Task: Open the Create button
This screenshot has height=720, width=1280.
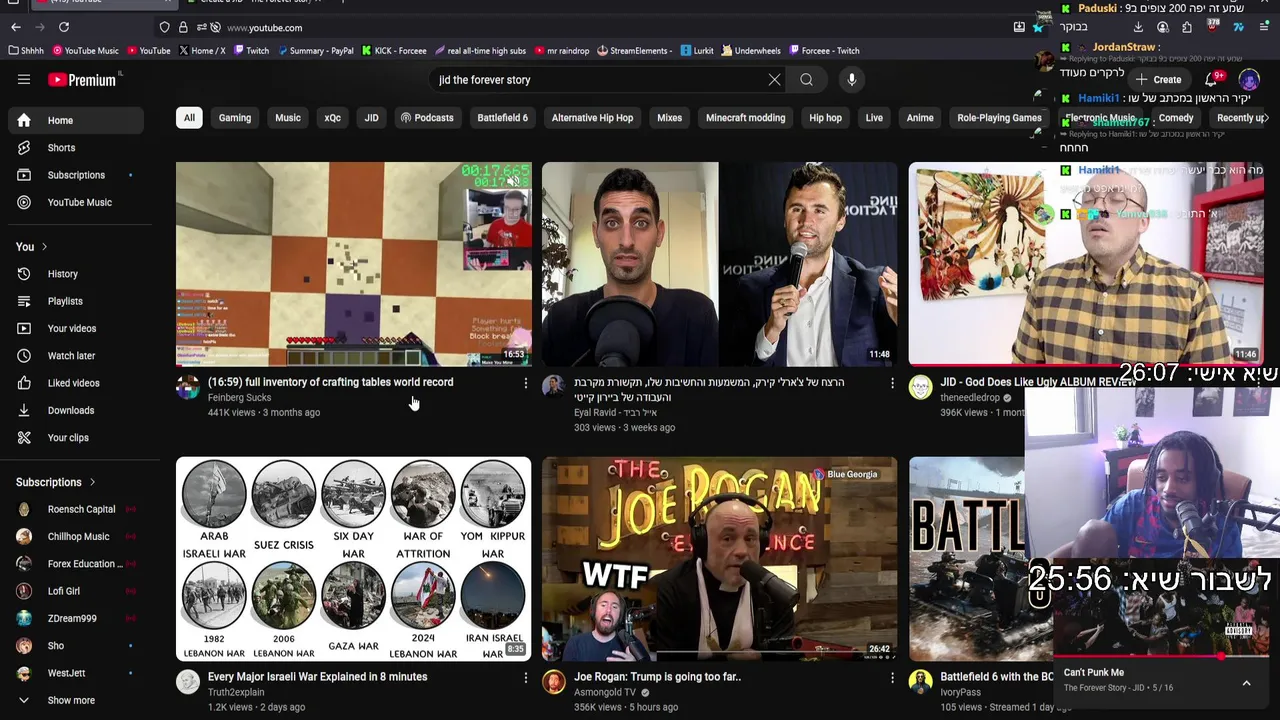Action: point(1158,80)
